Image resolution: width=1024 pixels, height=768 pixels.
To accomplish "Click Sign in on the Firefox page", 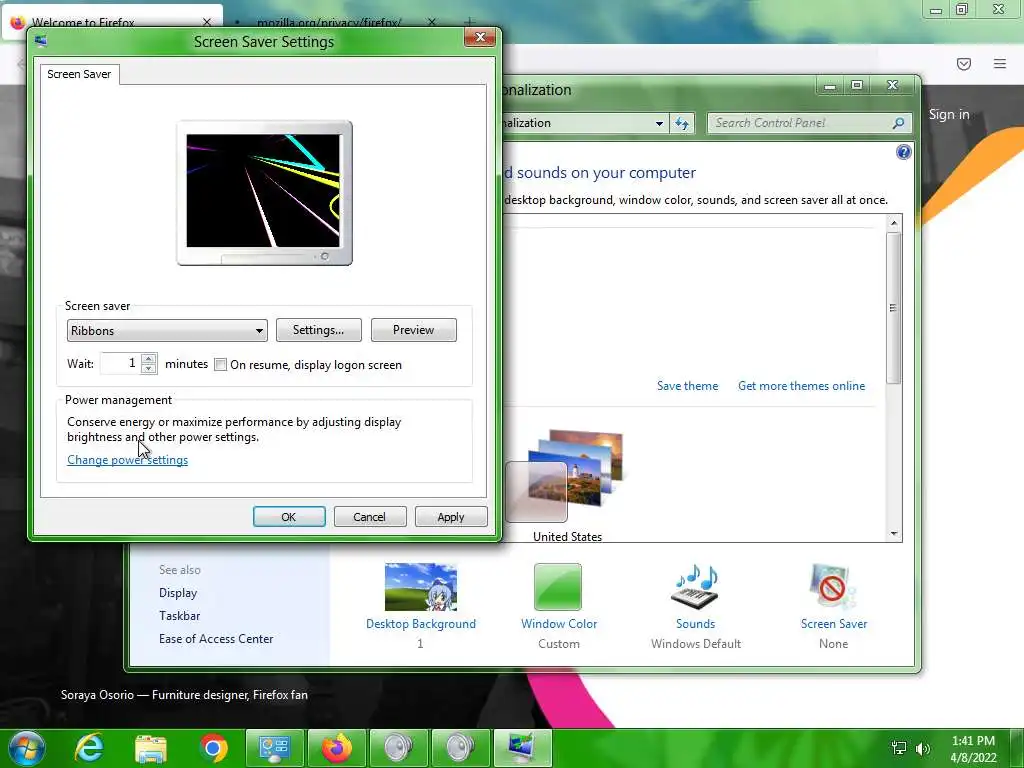I will pyautogui.click(x=949, y=114).
